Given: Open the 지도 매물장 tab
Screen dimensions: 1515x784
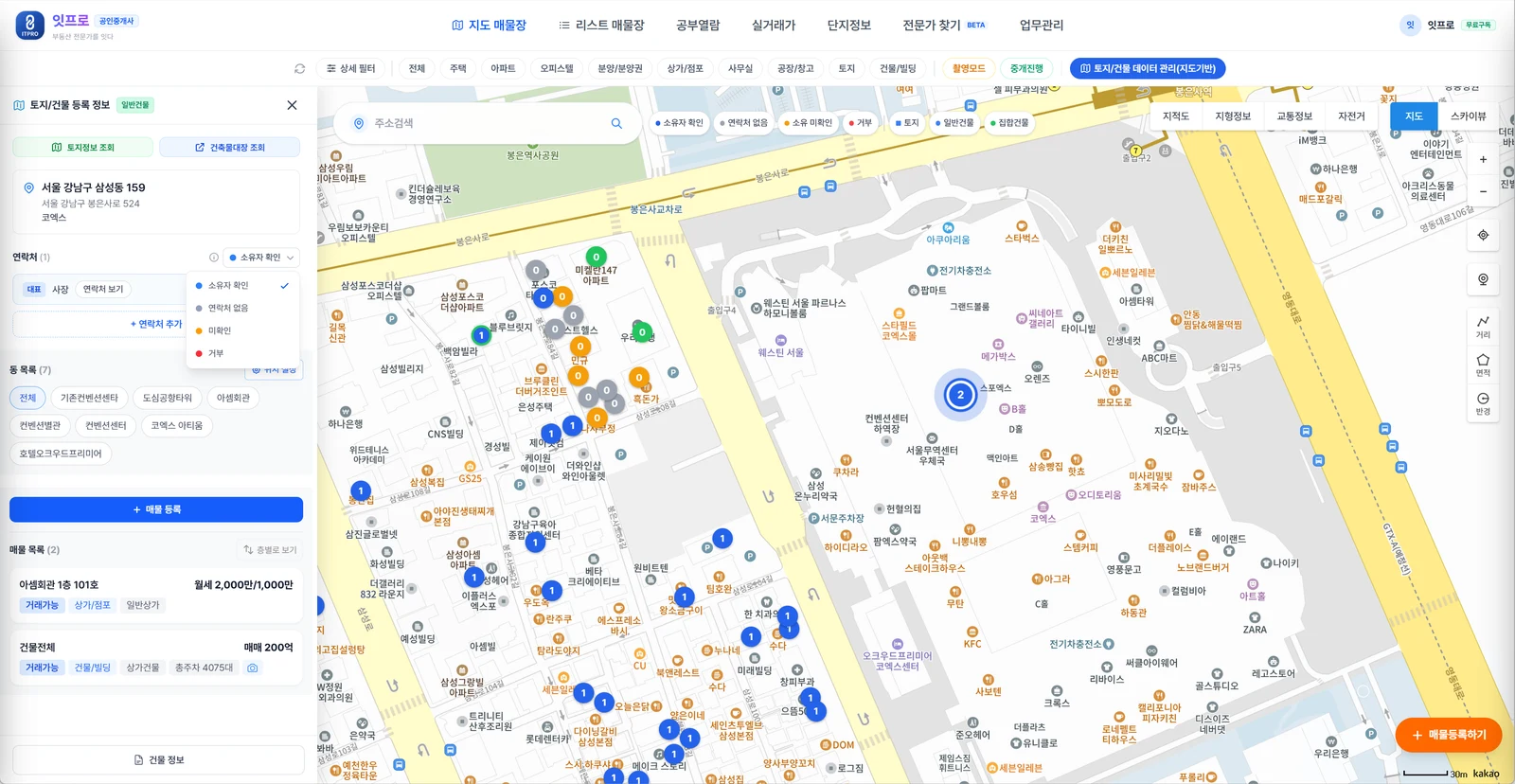Looking at the screenshot, I should [x=489, y=26].
